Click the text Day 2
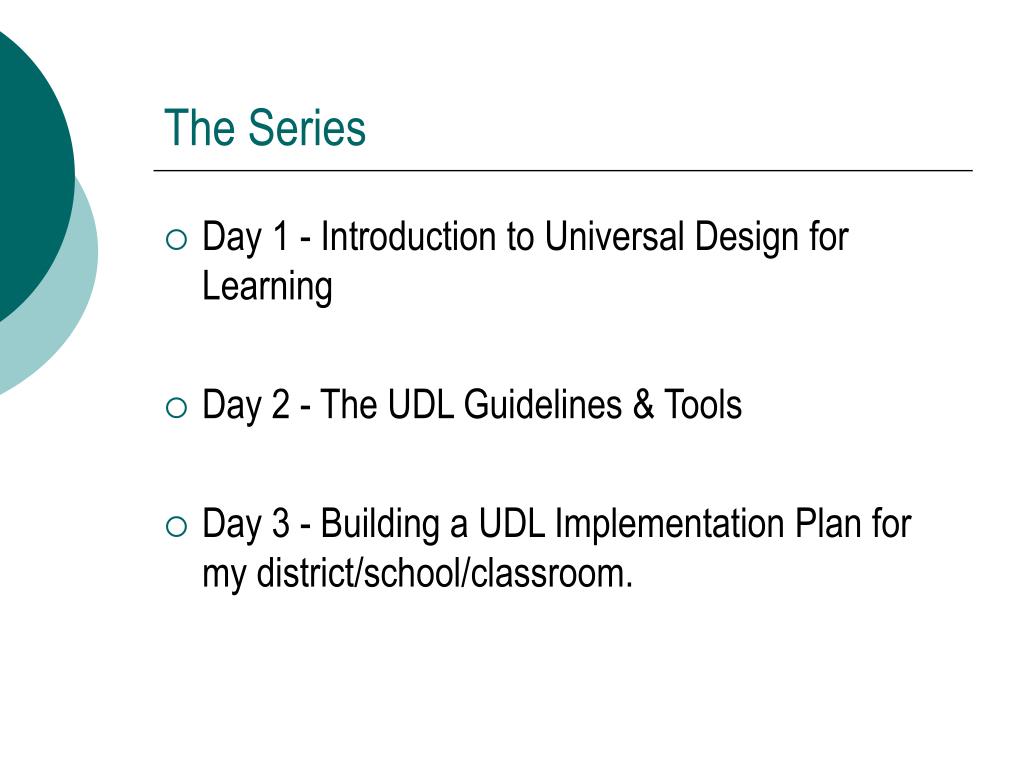Viewport: 1024px width, 768px height. click(x=246, y=406)
